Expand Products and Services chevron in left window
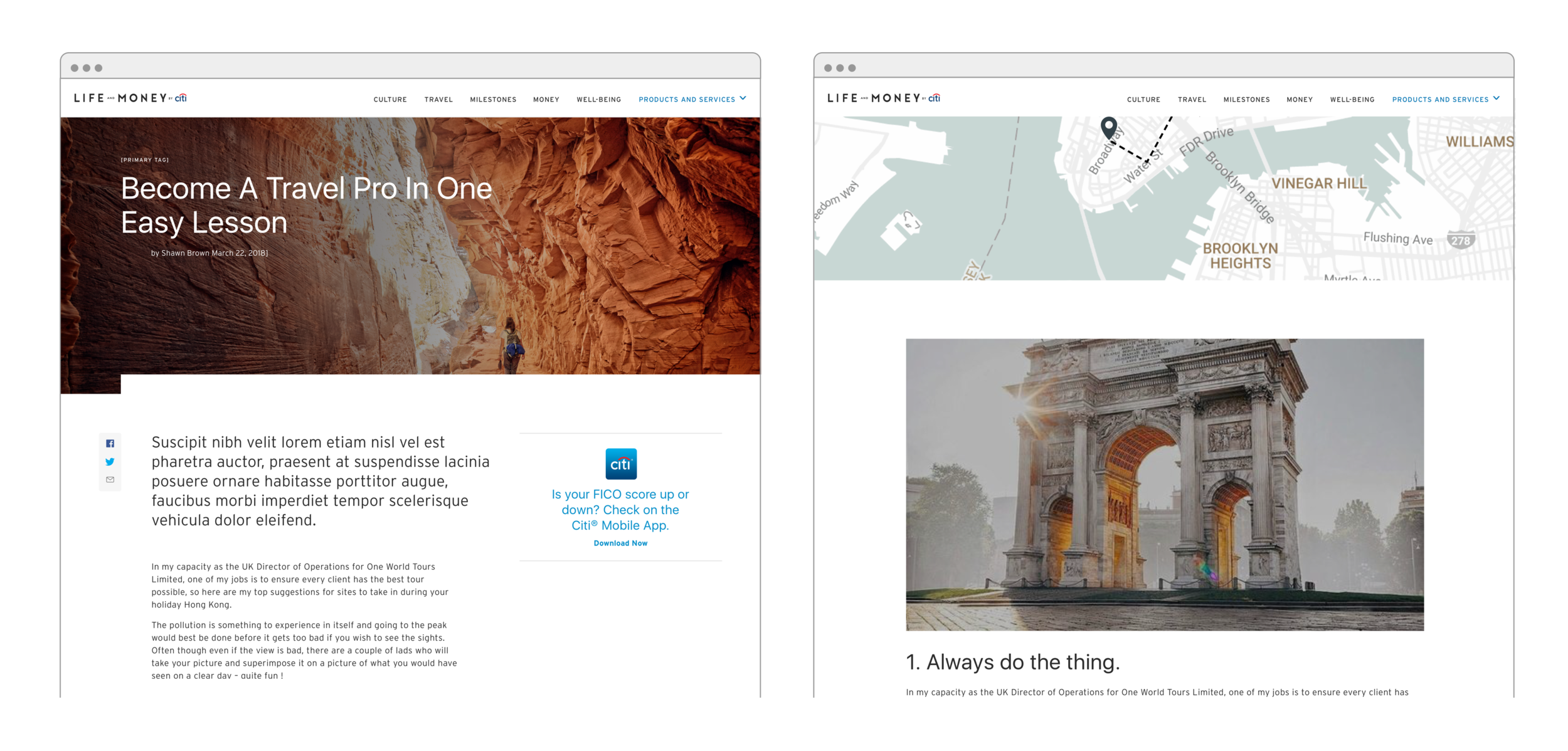Screen dimensions: 1568x751 743,98
